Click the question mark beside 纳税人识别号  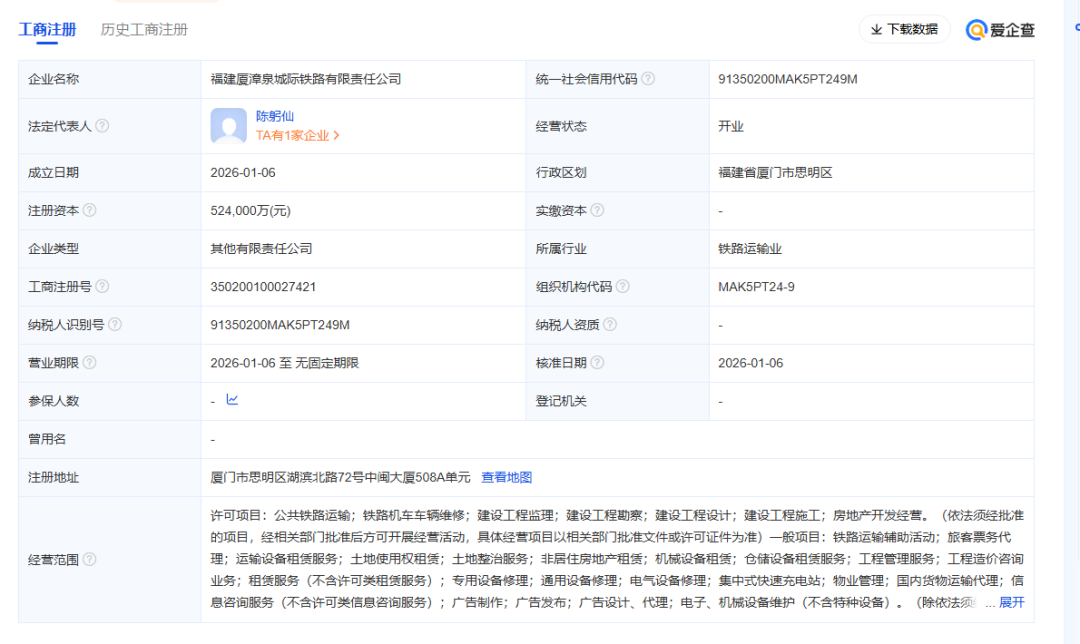[115, 325]
